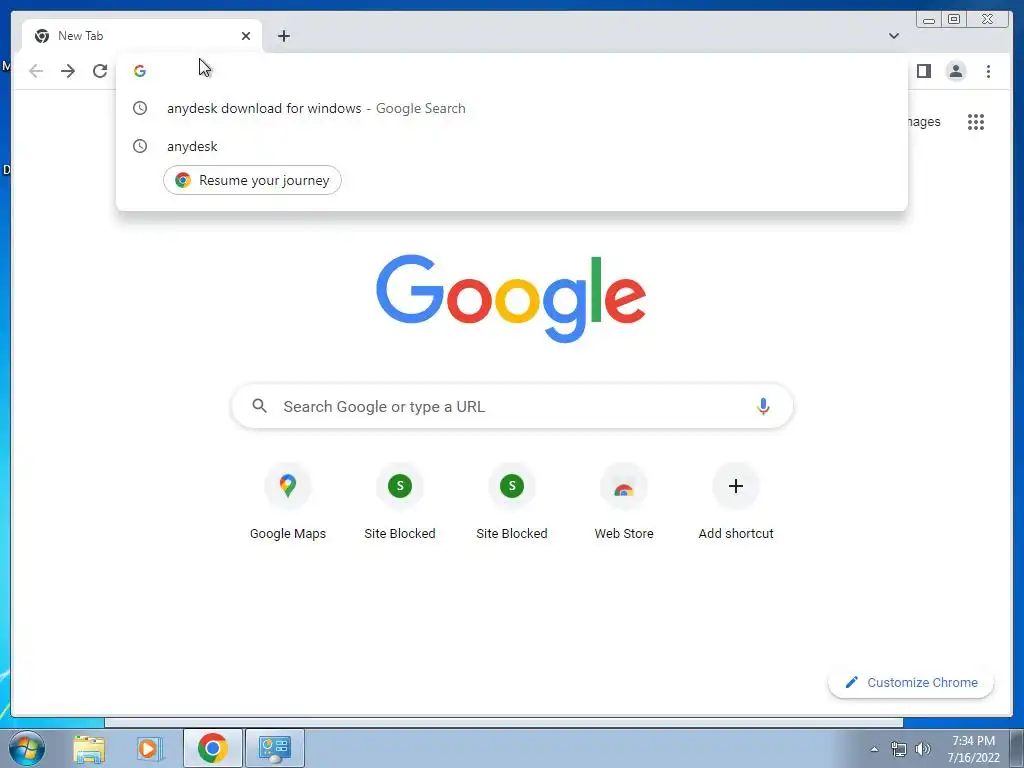This screenshot has height=768, width=1024.
Task: Open Windows Media Player from the taskbar
Action: pyautogui.click(x=149, y=748)
